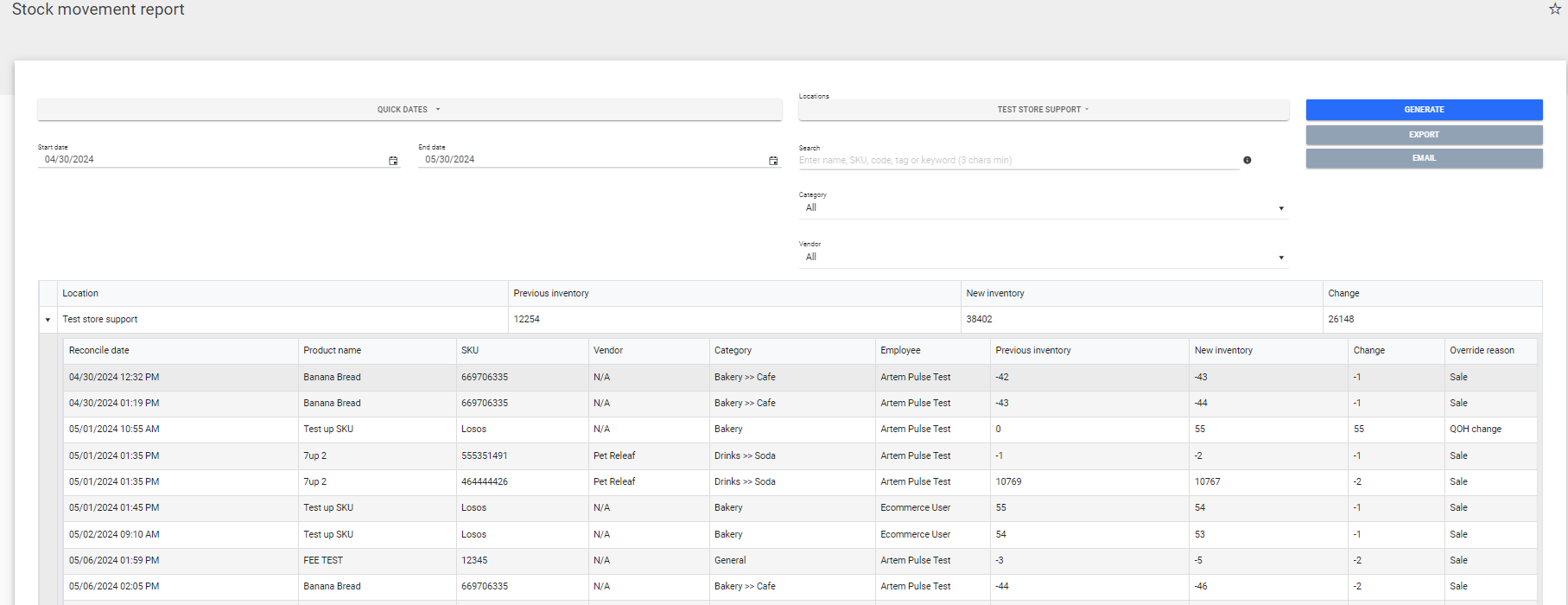
Task: Export the report
Action: click(x=1424, y=135)
